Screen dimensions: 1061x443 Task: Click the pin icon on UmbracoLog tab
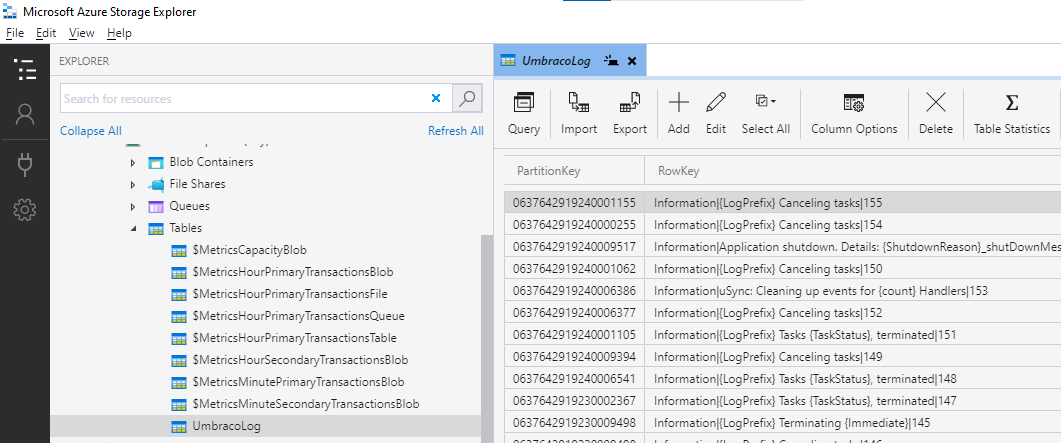point(610,61)
